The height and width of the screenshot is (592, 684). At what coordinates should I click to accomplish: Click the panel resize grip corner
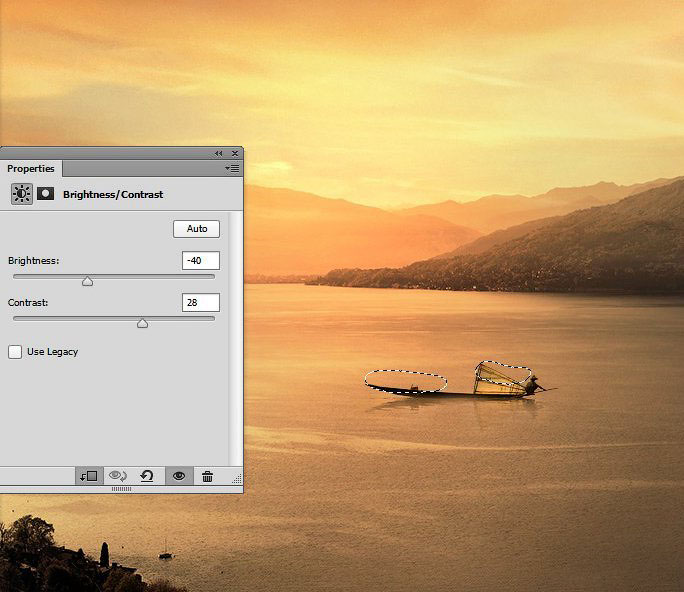(237, 479)
